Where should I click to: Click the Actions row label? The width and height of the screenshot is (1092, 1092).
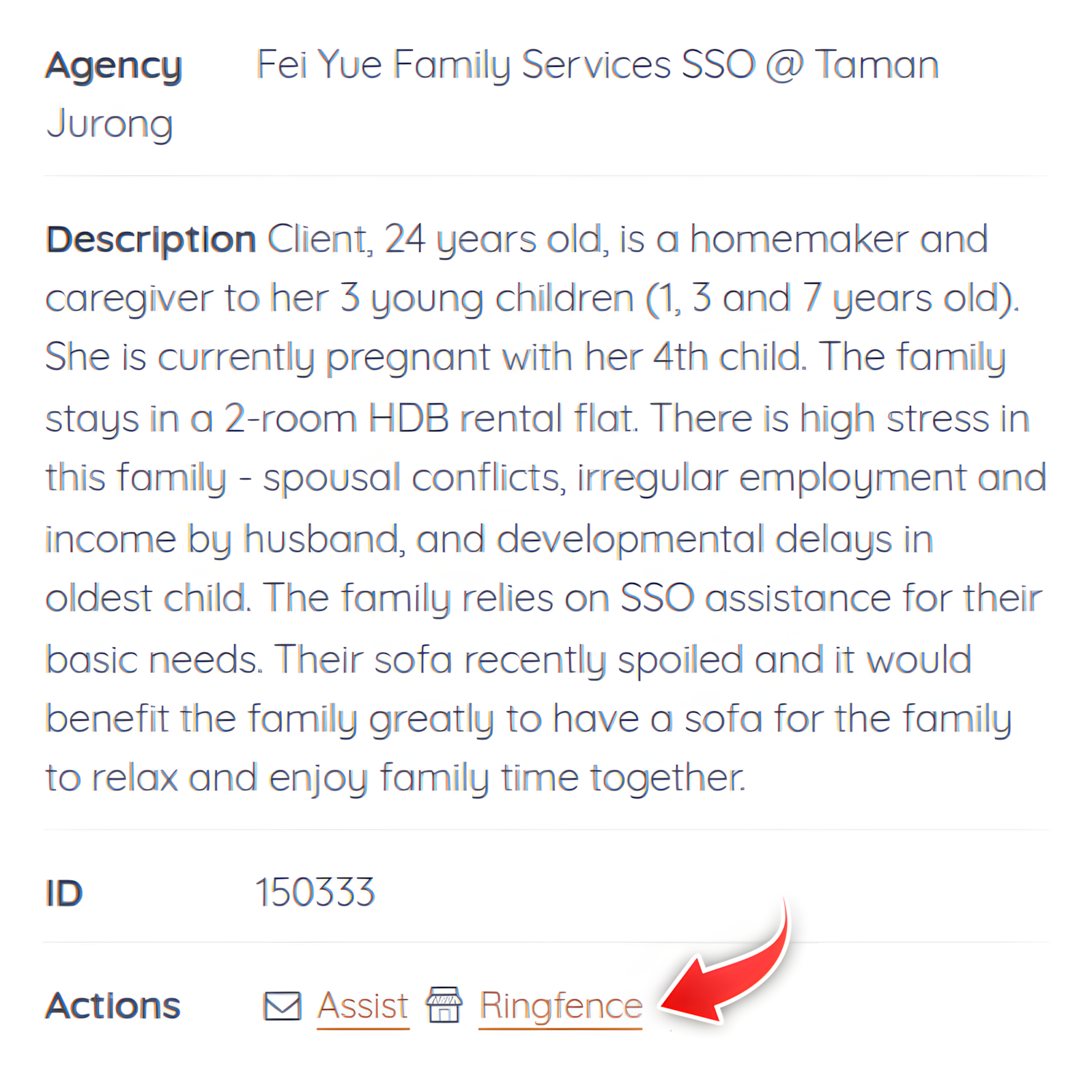click(x=113, y=1006)
